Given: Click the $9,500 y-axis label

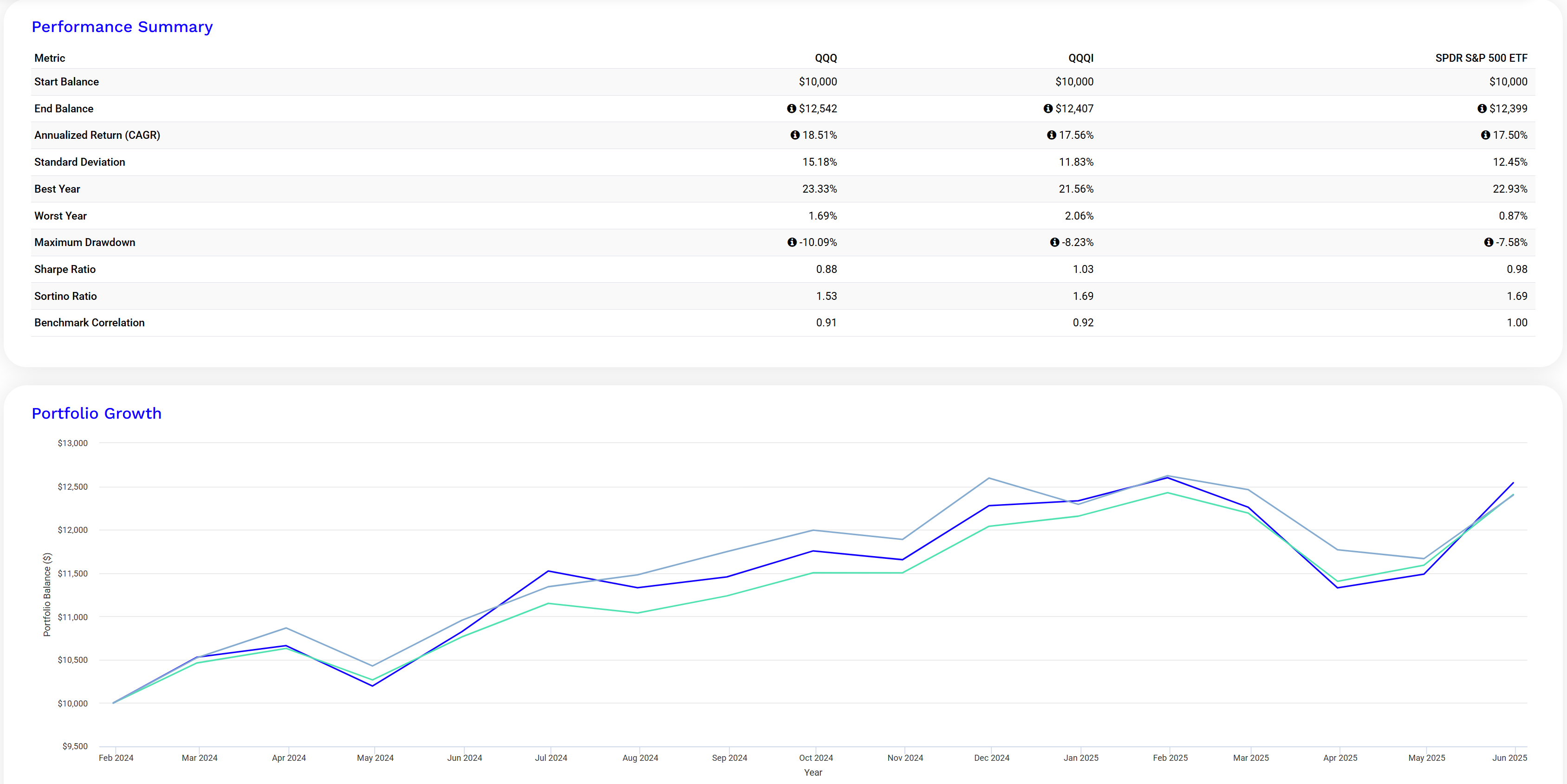Looking at the screenshot, I should tap(75, 746).
